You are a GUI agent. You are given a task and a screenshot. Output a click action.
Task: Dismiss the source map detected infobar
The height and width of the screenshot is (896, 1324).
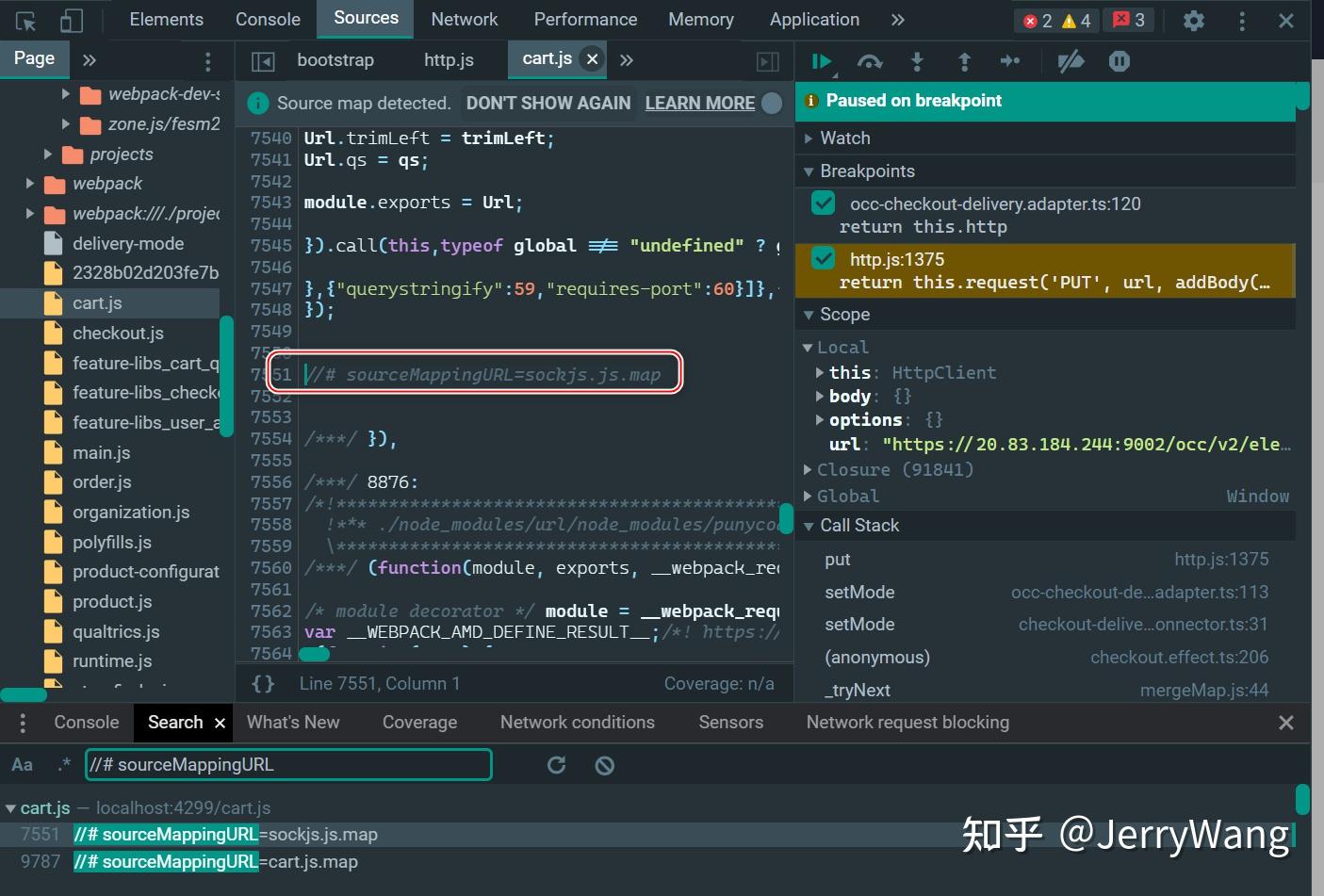[x=772, y=104]
